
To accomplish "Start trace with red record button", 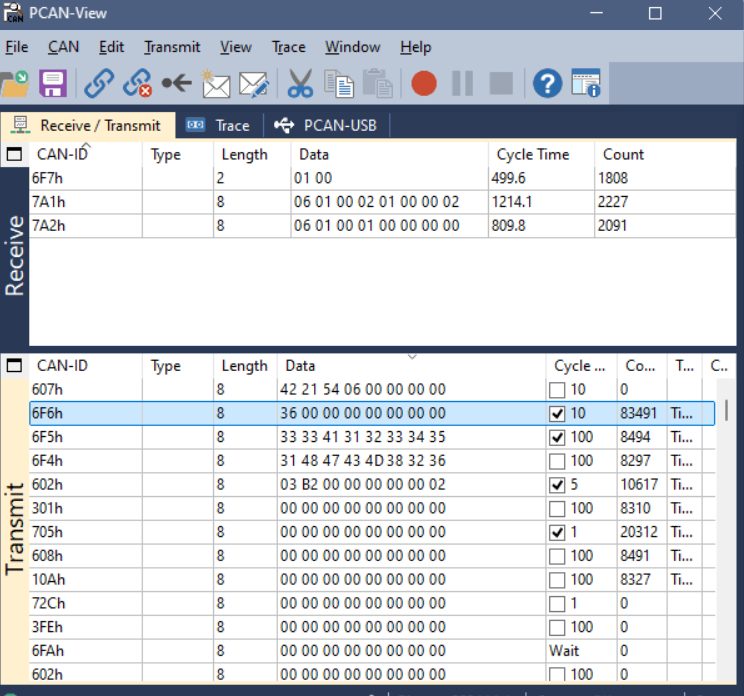I will click(424, 83).
